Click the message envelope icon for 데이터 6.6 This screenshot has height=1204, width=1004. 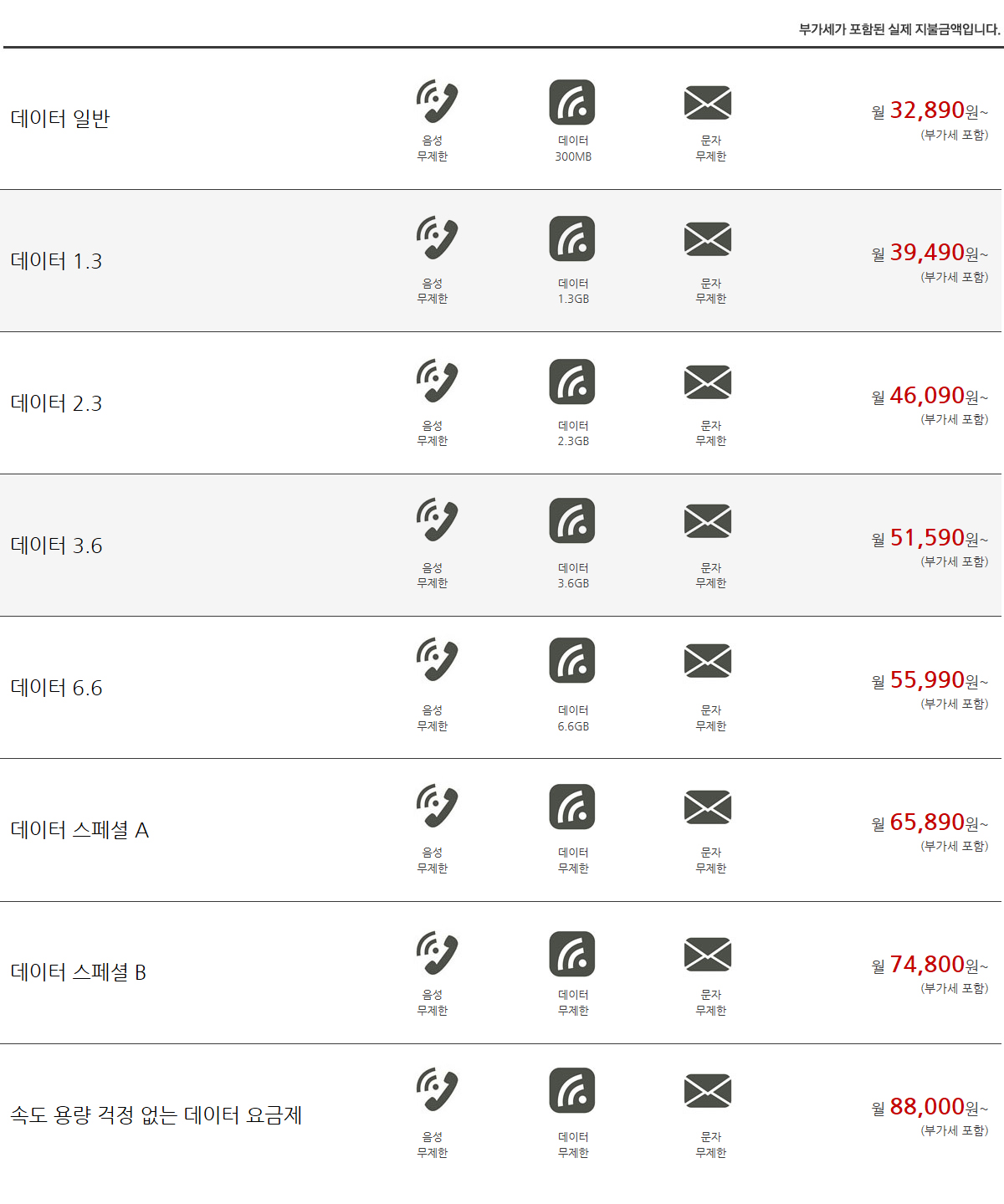point(708,660)
